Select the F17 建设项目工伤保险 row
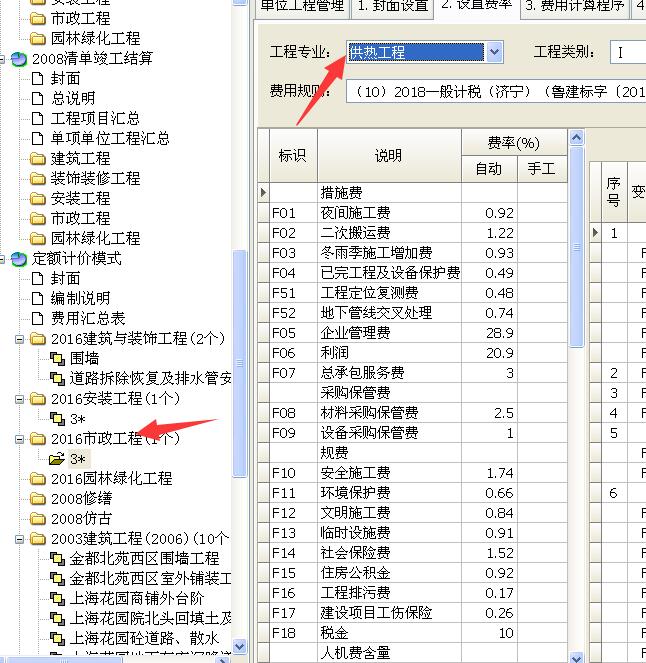646x663 pixels. [x=412, y=613]
